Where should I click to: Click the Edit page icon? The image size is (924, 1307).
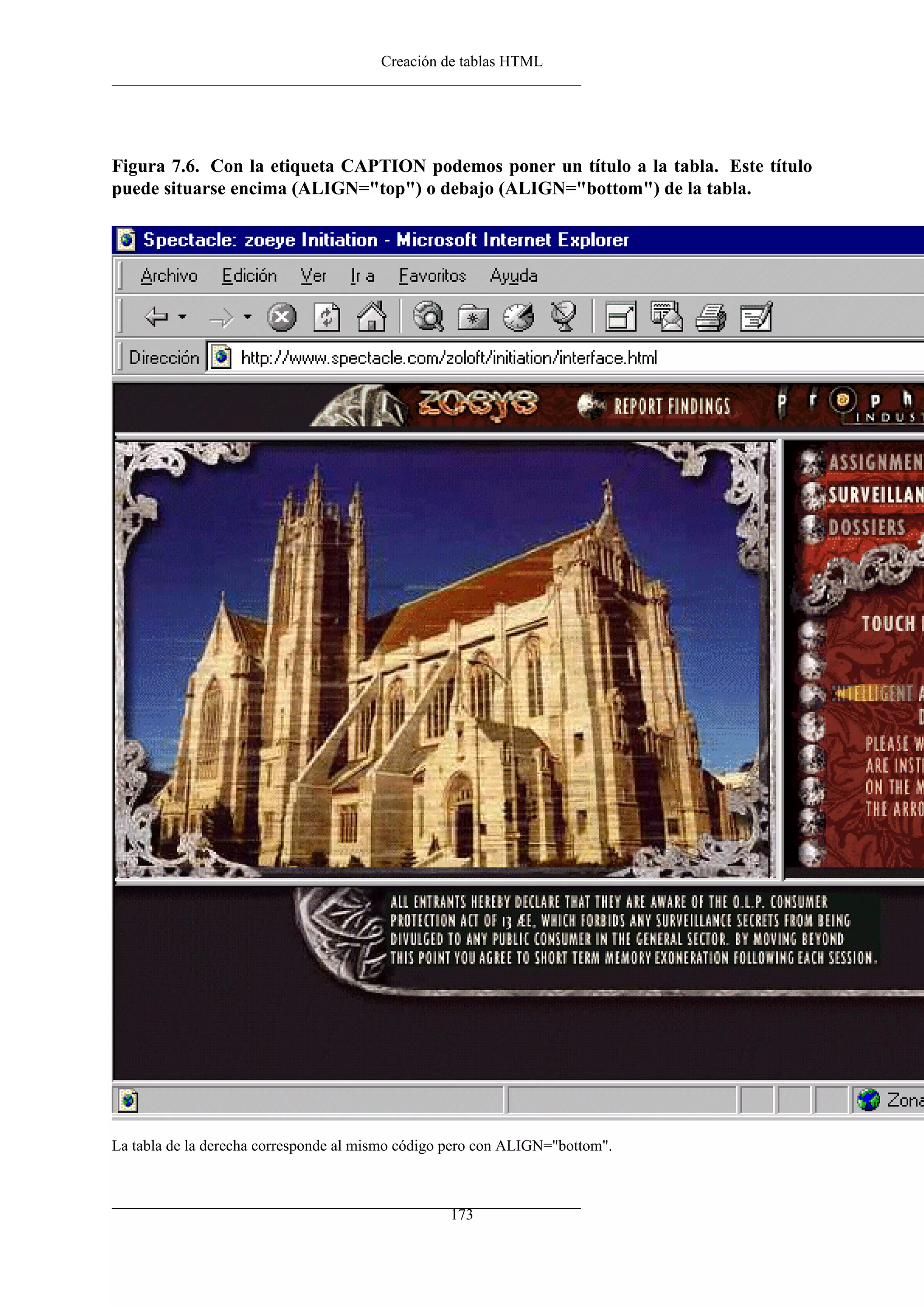756,316
